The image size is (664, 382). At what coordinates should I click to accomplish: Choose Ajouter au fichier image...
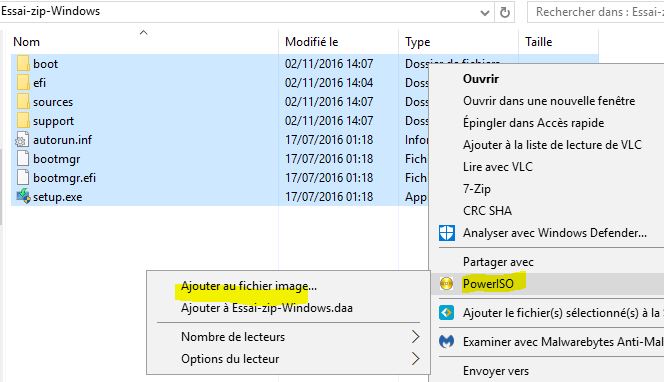[249, 286]
